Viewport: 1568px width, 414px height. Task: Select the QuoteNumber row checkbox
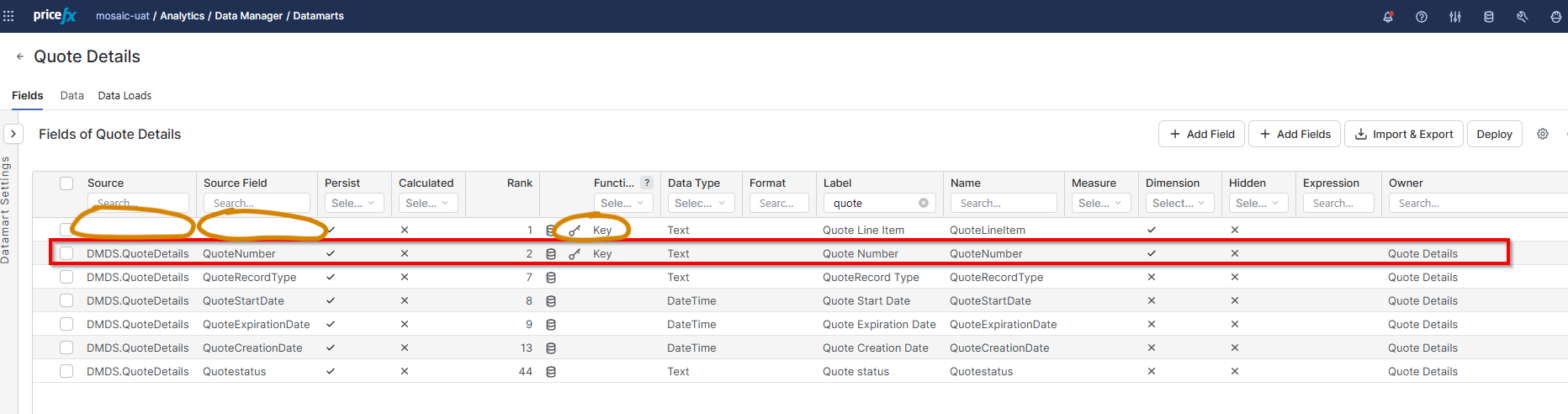click(66, 253)
